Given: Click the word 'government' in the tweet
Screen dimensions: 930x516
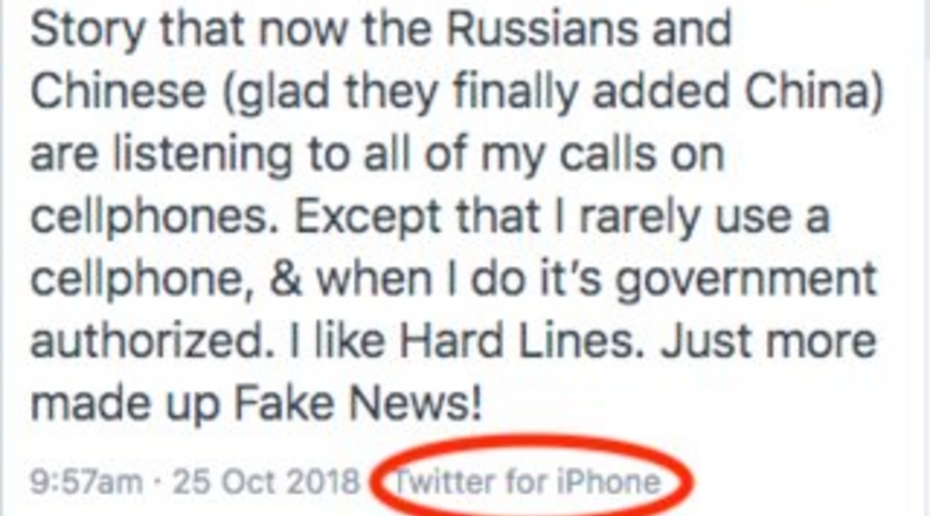Looking at the screenshot, I should (x=745, y=281).
